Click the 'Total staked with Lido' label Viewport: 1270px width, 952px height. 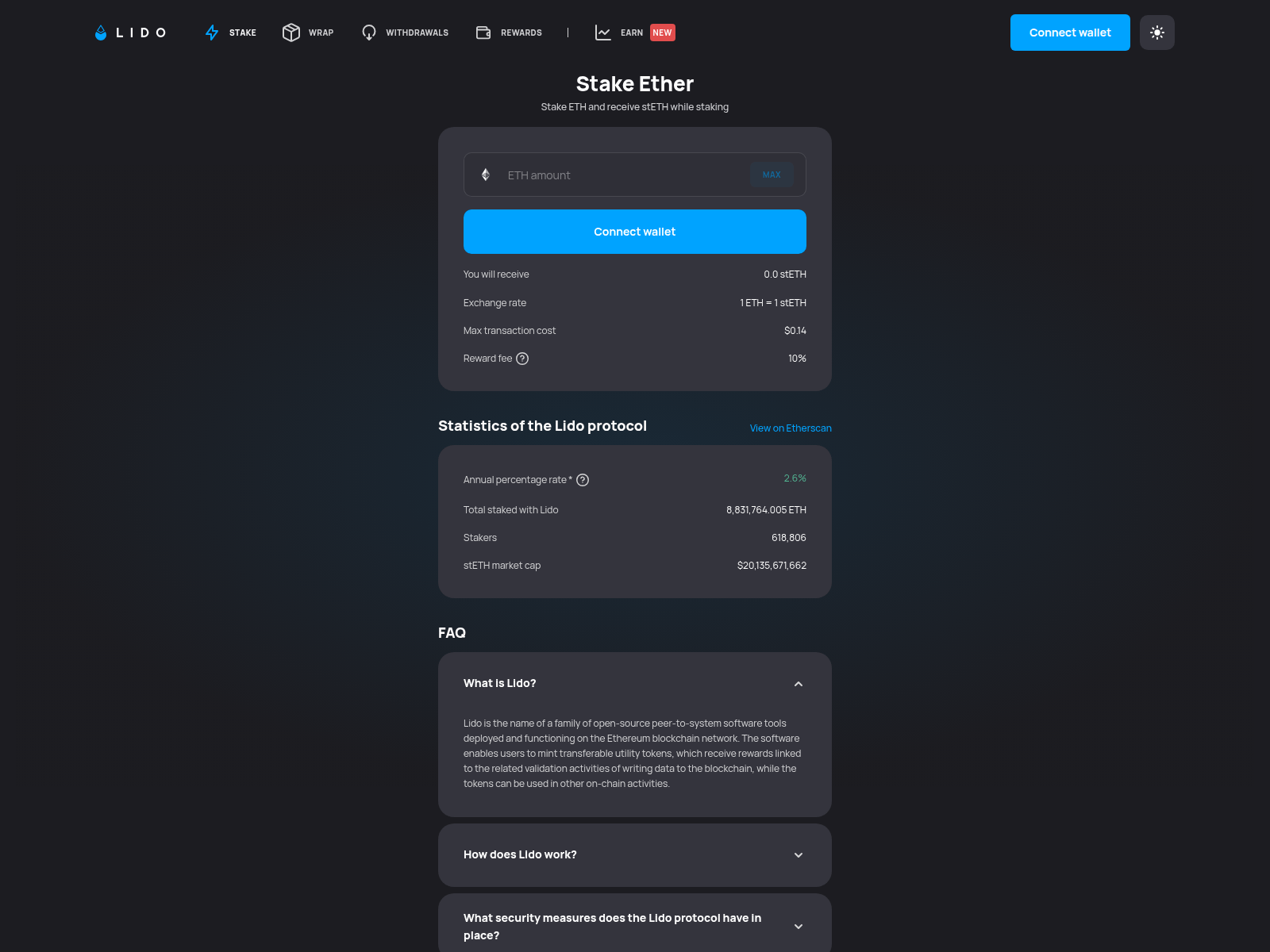pyautogui.click(x=510, y=510)
